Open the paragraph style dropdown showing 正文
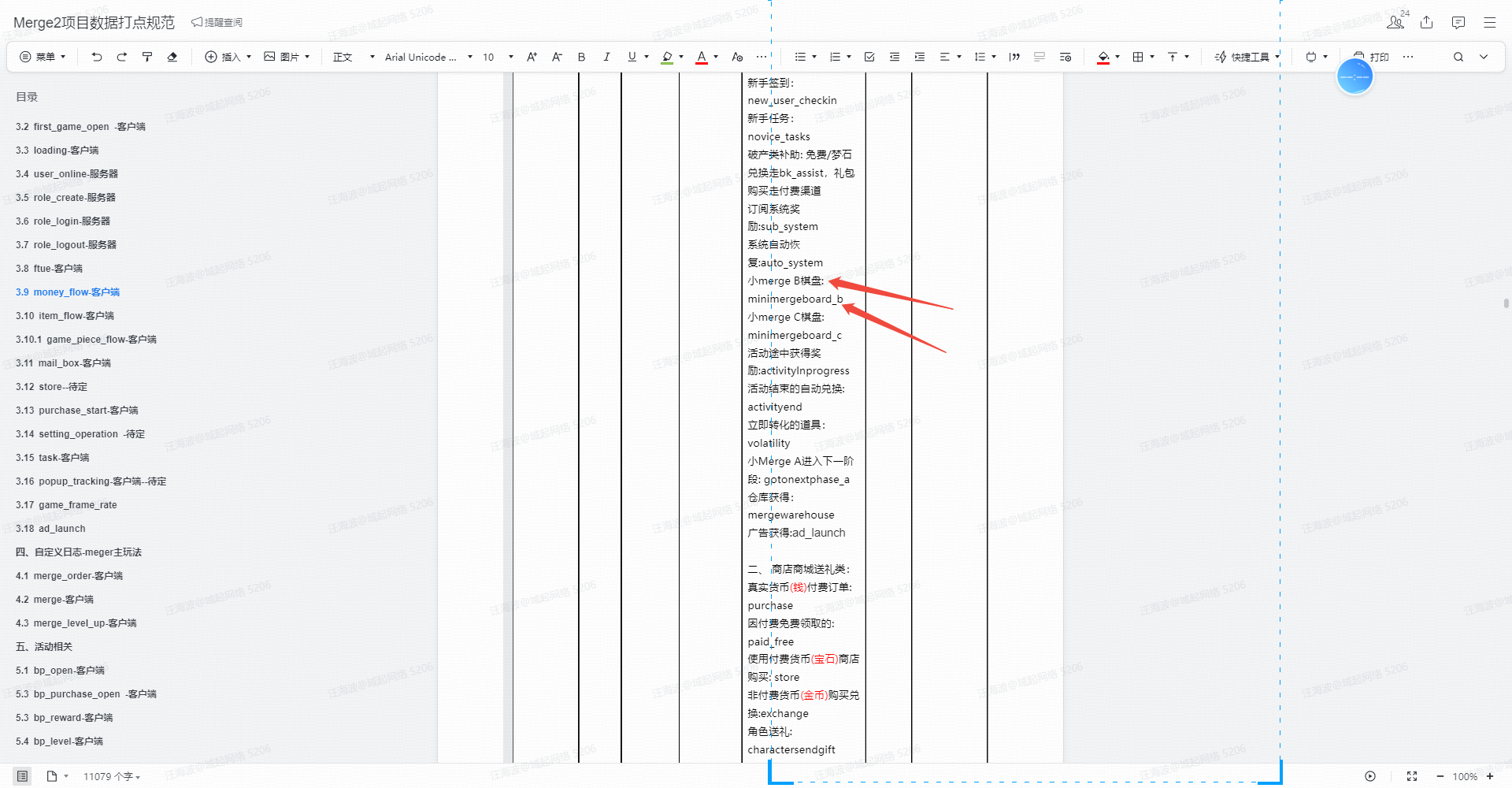 click(350, 57)
